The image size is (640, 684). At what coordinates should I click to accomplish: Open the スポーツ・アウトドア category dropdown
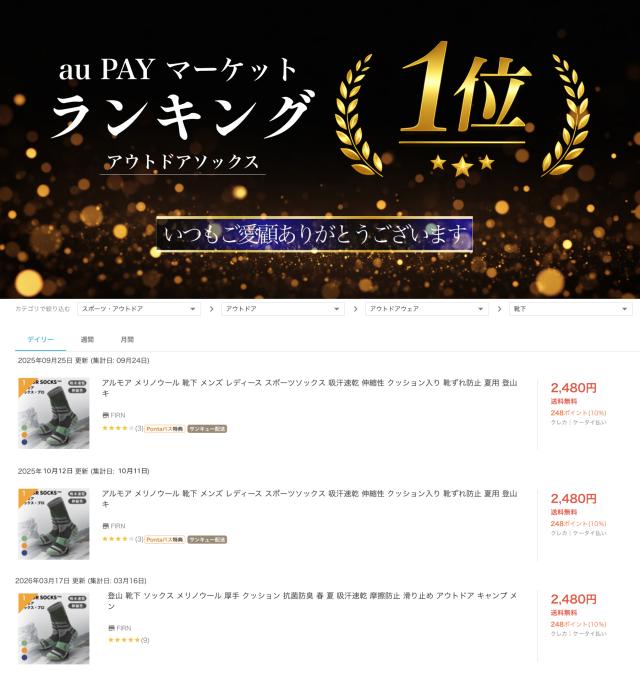[x=139, y=309]
